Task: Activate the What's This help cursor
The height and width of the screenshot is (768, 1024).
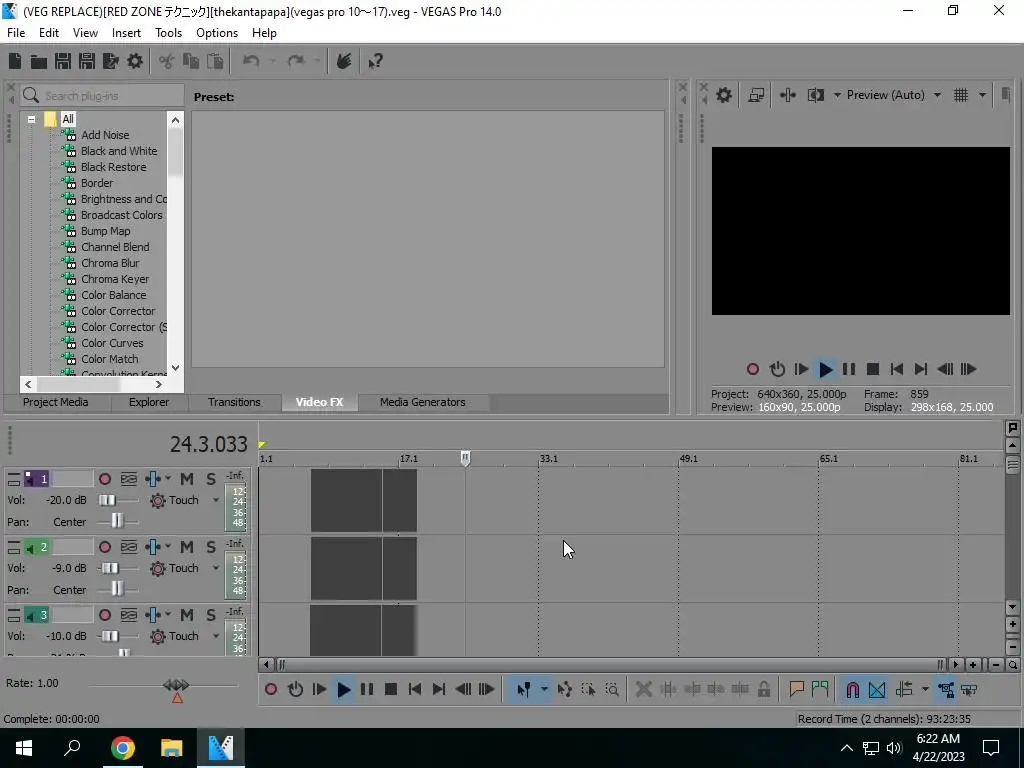Action: coord(375,61)
